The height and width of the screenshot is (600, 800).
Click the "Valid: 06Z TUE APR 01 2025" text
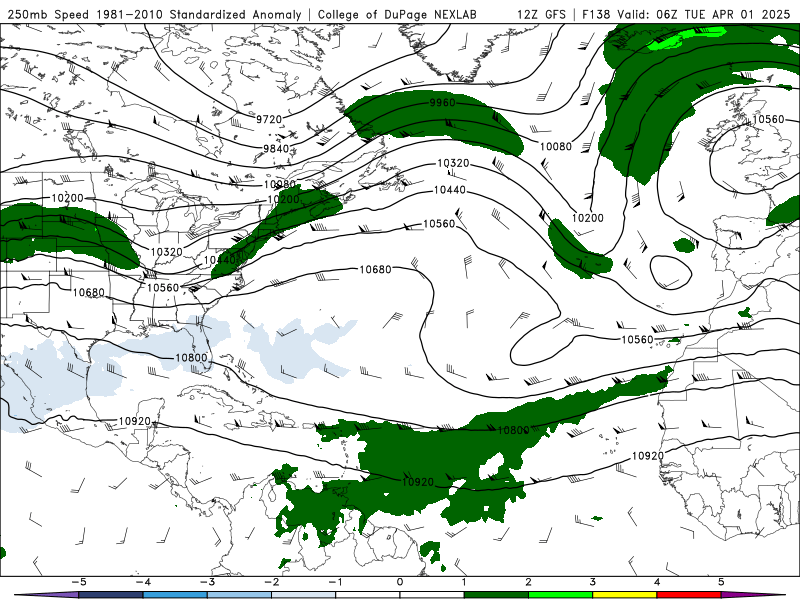point(704,14)
